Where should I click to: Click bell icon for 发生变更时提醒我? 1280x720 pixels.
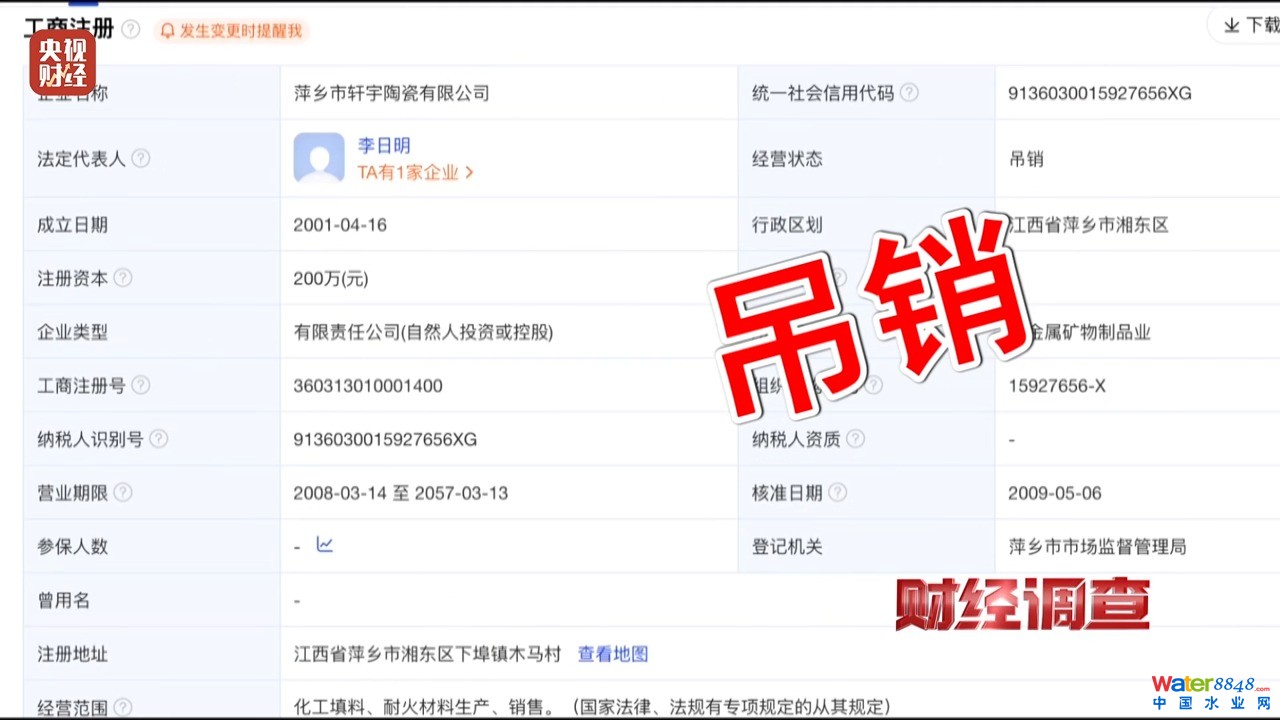(167, 31)
